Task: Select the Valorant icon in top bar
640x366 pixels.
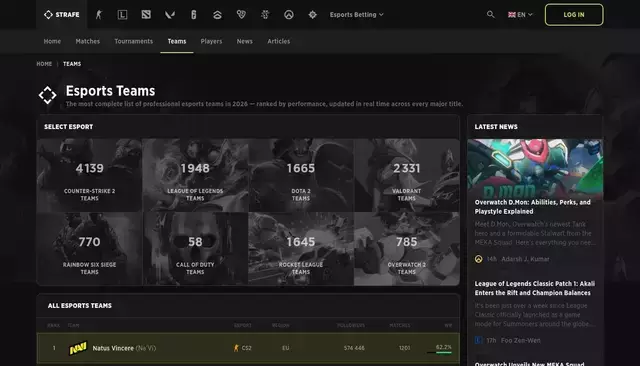Action: [x=170, y=15]
